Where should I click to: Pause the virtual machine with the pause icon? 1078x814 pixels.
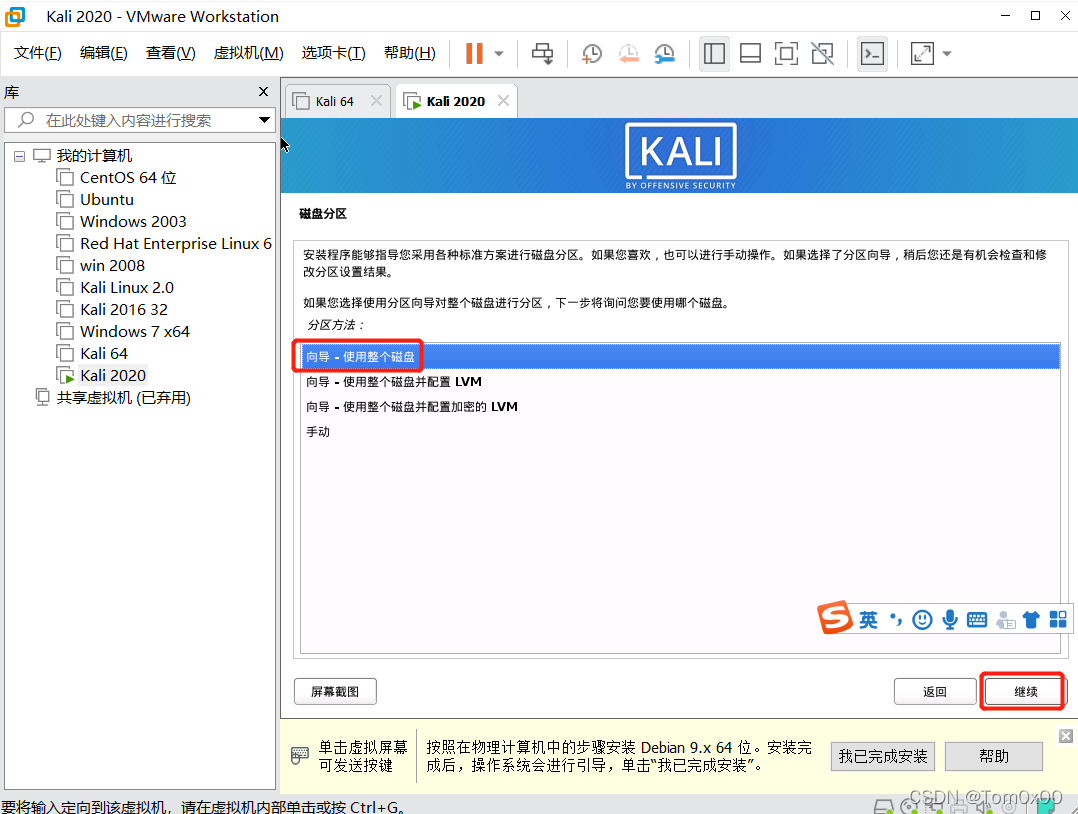(x=474, y=54)
